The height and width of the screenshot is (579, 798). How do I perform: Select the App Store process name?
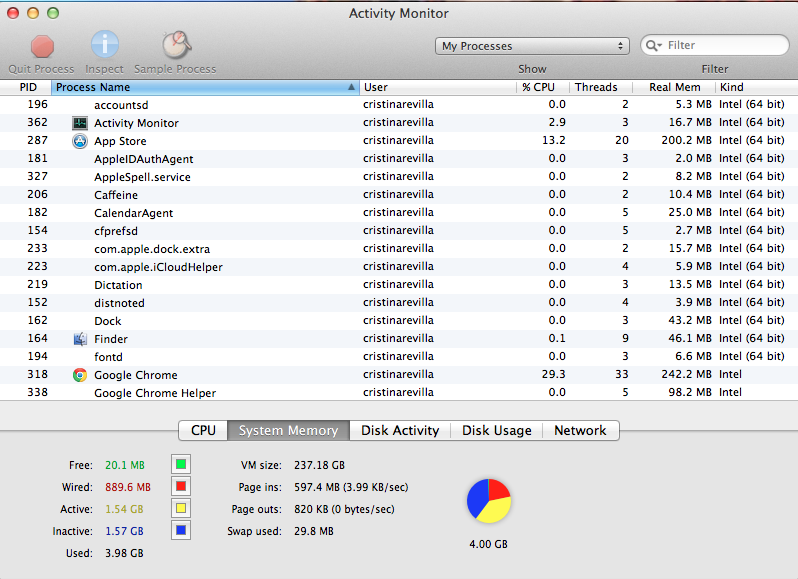[x=120, y=141]
